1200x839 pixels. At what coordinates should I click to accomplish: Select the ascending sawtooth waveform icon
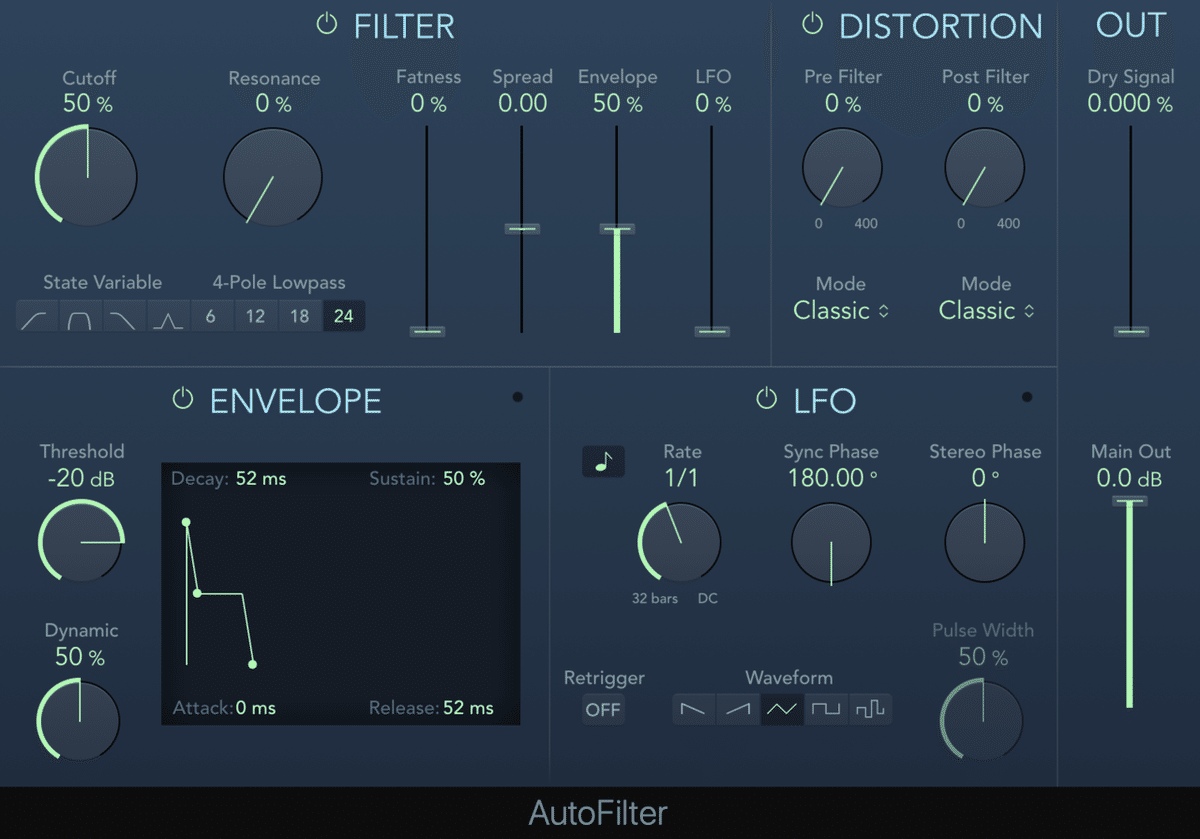point(737,709)
